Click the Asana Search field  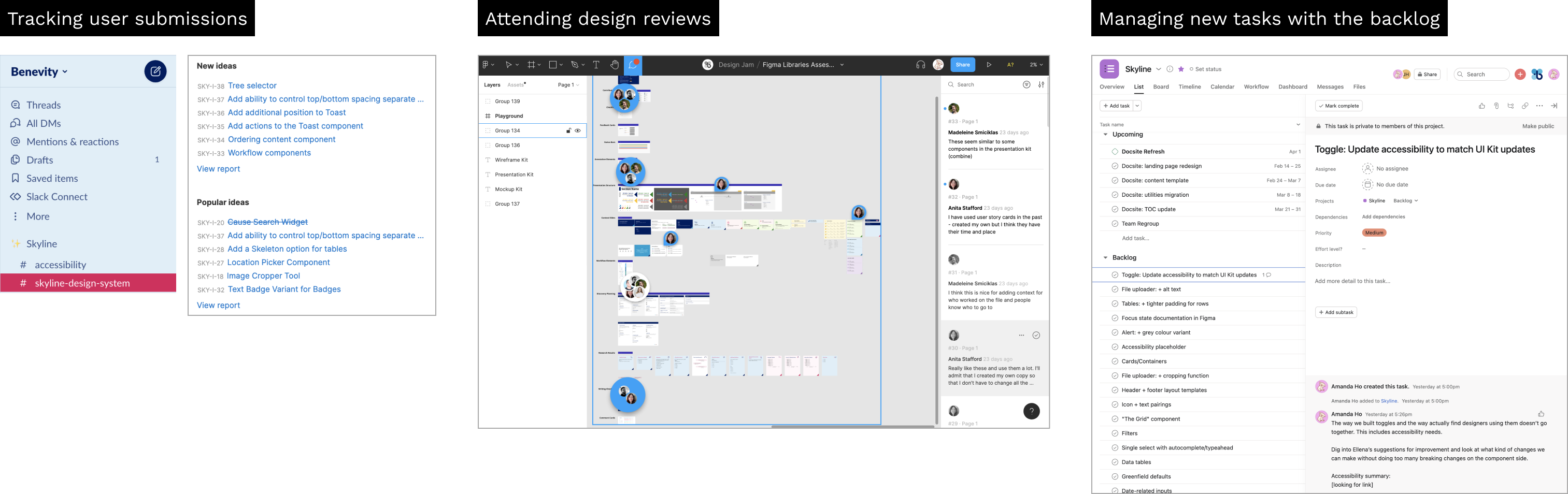point(1481,74)
